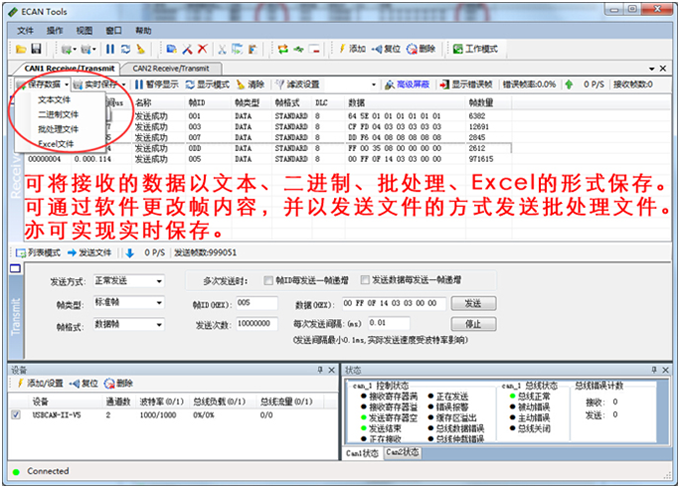The width and height of the screenshot is (680, 488).
Task: Expand the frame format (帧格式) dropdown
Action: click(130, 325)
